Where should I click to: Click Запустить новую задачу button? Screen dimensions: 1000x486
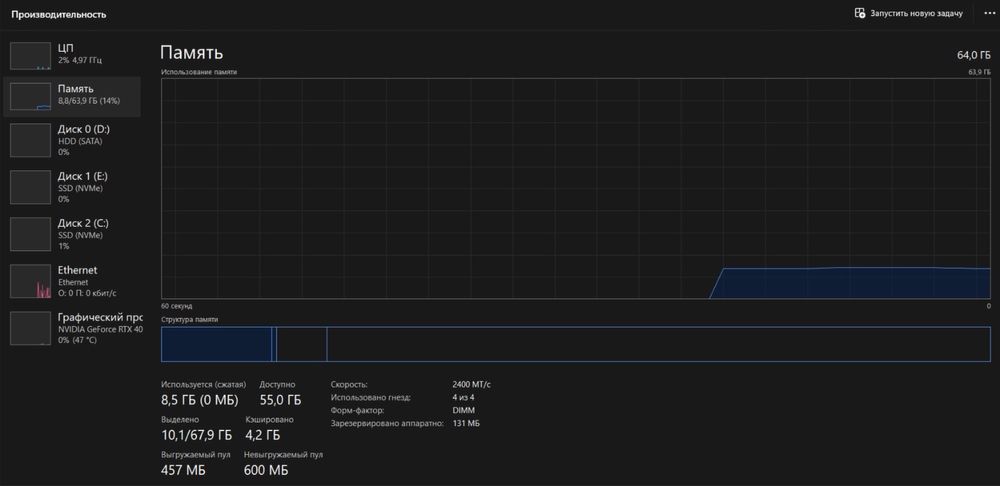(908, 13)
